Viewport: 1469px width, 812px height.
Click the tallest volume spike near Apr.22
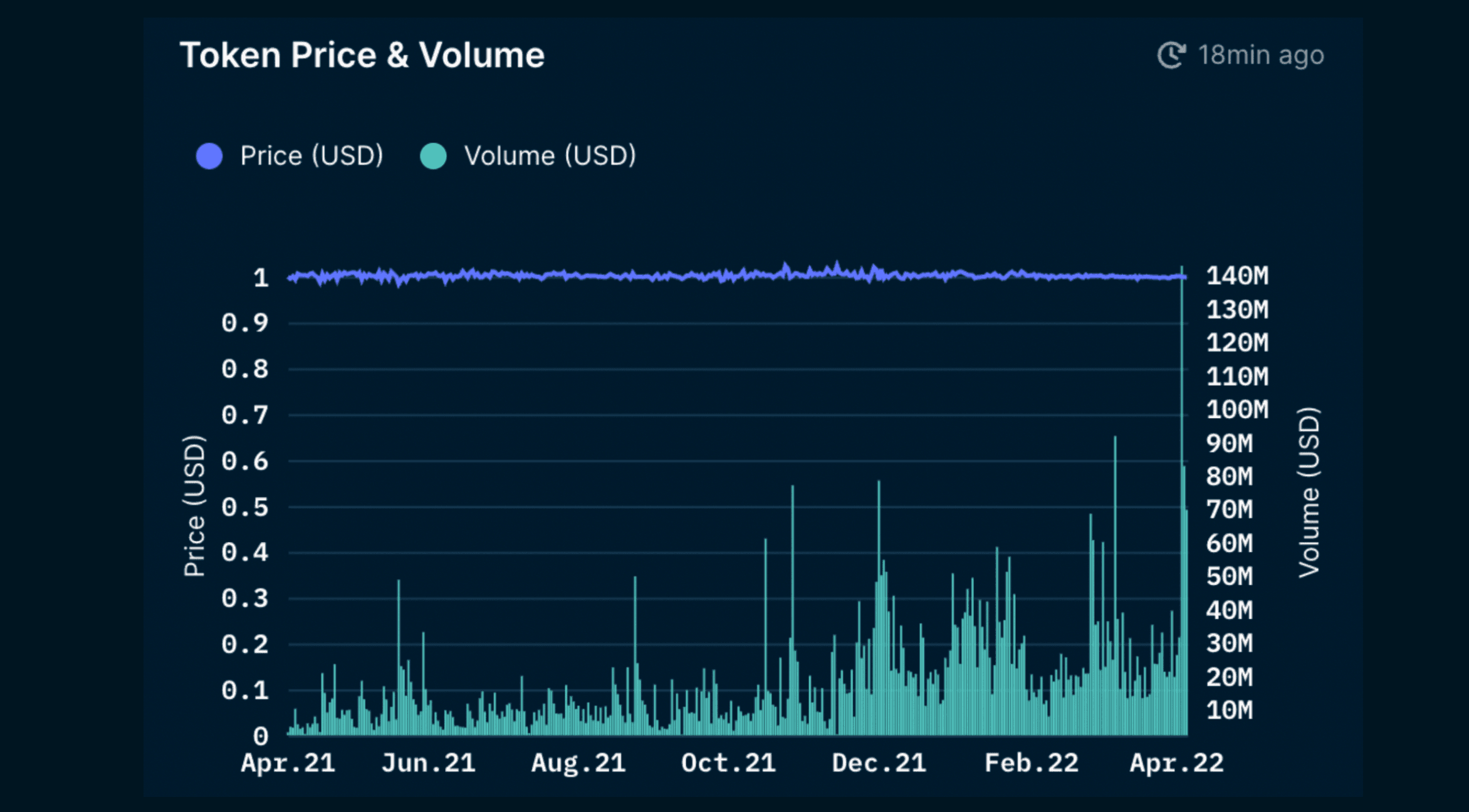coord(1181,439)
